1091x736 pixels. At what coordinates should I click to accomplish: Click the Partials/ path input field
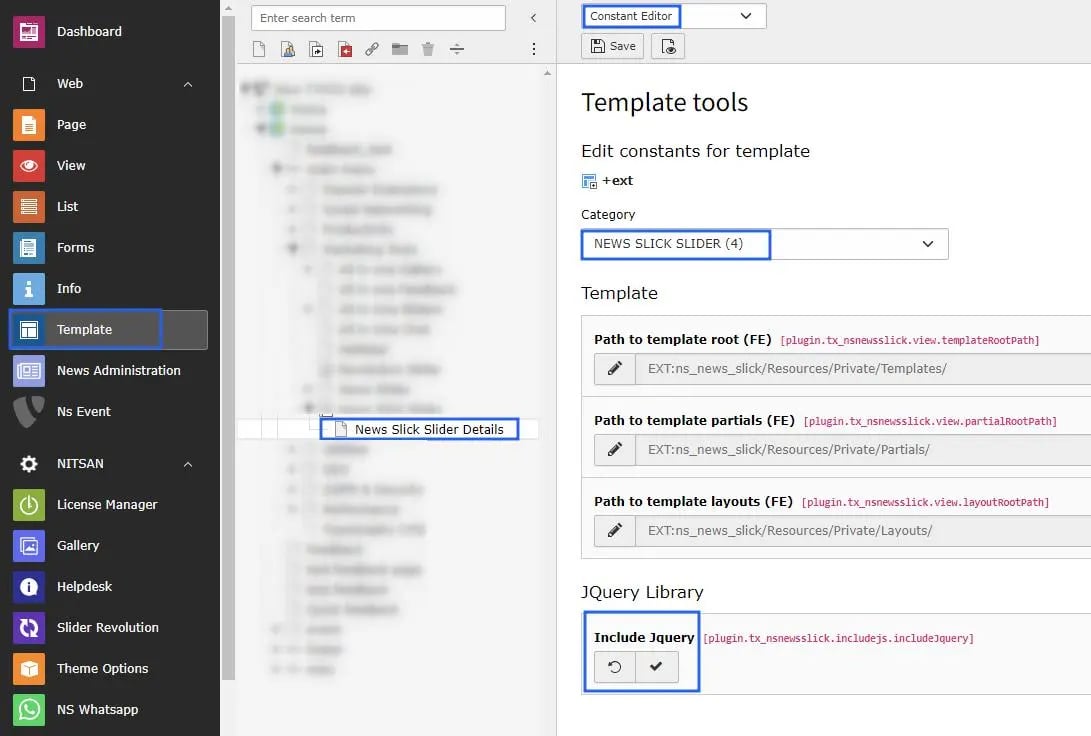tap(863, 450)
